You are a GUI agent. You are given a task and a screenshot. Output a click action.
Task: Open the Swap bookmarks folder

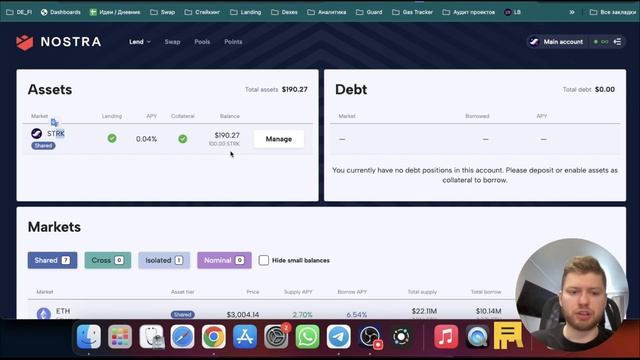pos(162,12)
